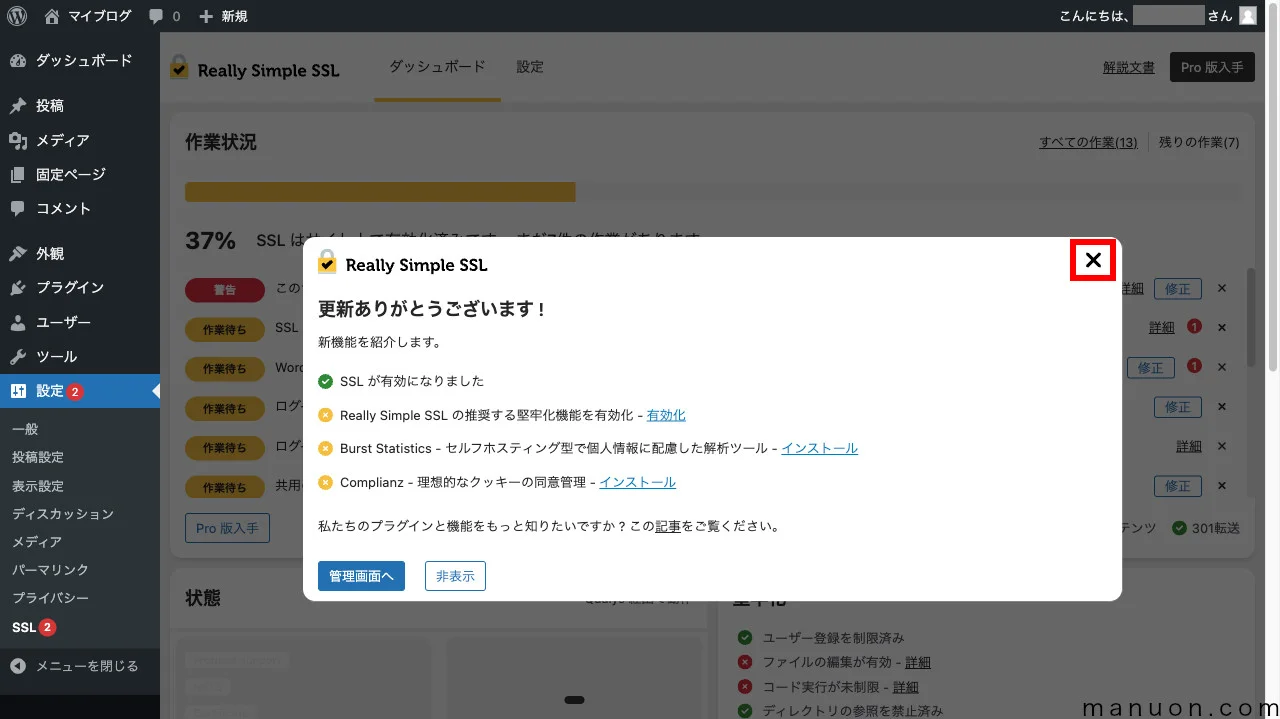Click the 非表示 button in dialog
This screenshot has width=1280, height=719.
(455, 576)
